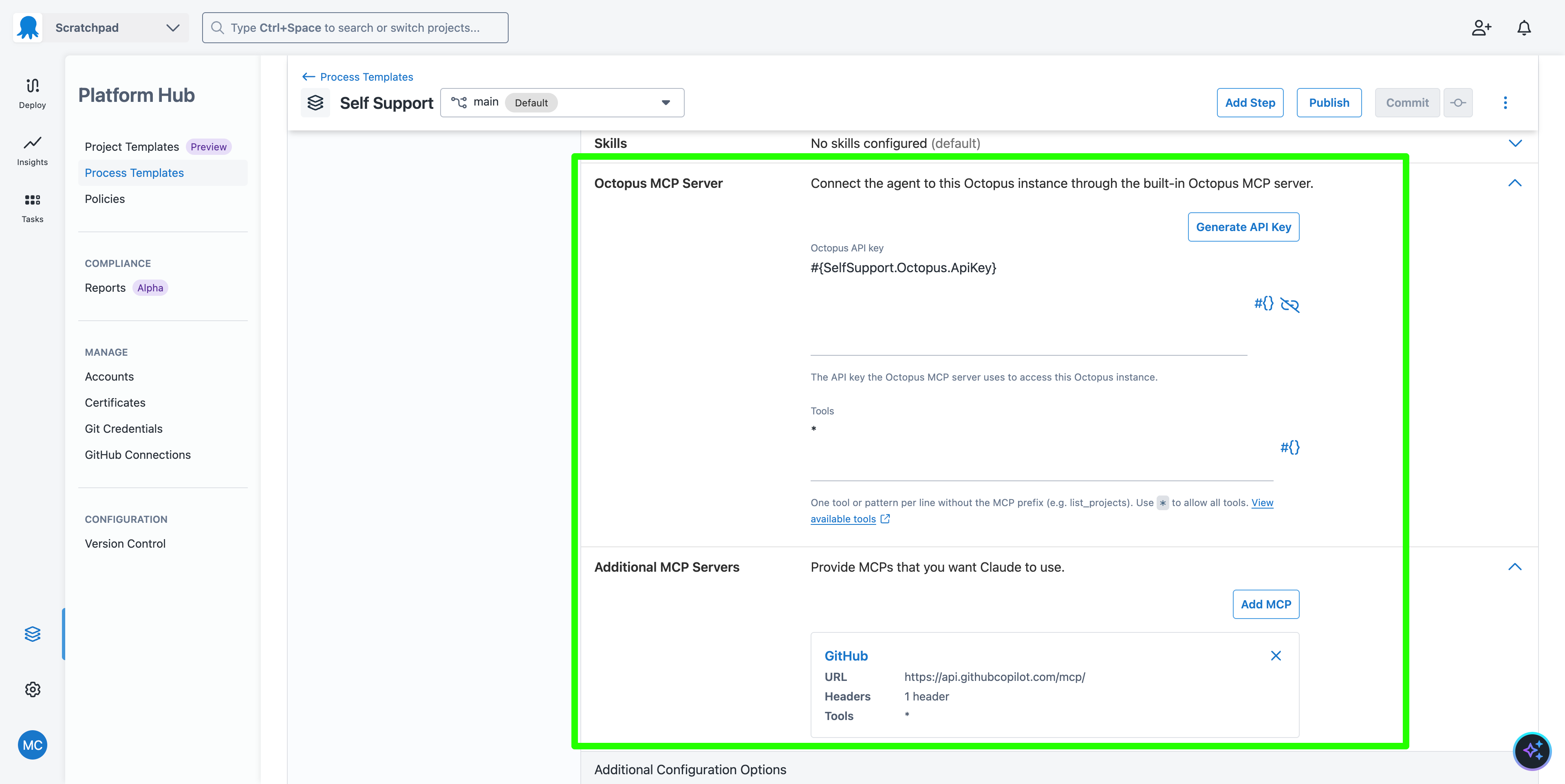Screen dimensions: 1565x784
Task: Open the Insights section in the sidebar
Action: (32, 151)
